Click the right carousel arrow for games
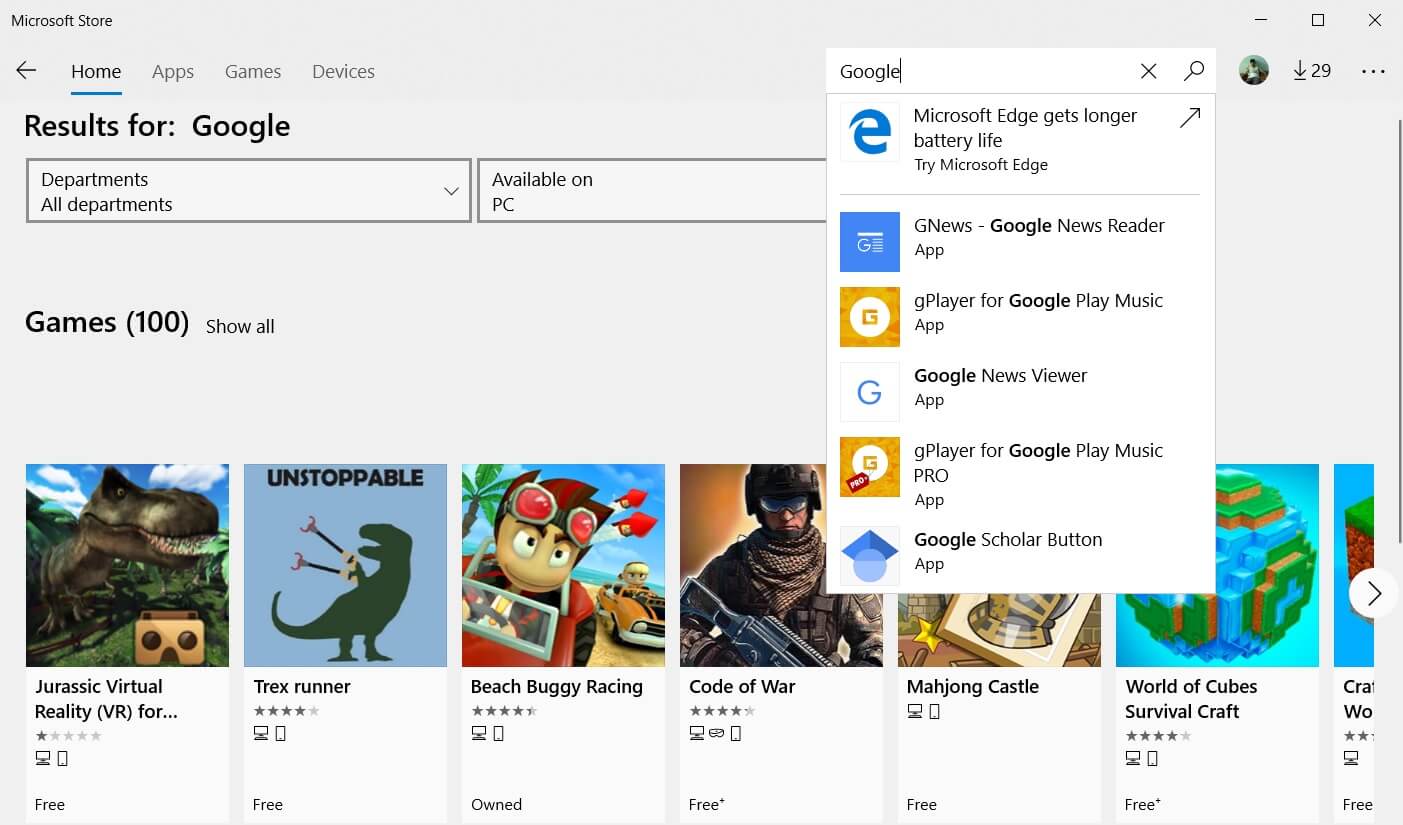 click(1372, 593)
